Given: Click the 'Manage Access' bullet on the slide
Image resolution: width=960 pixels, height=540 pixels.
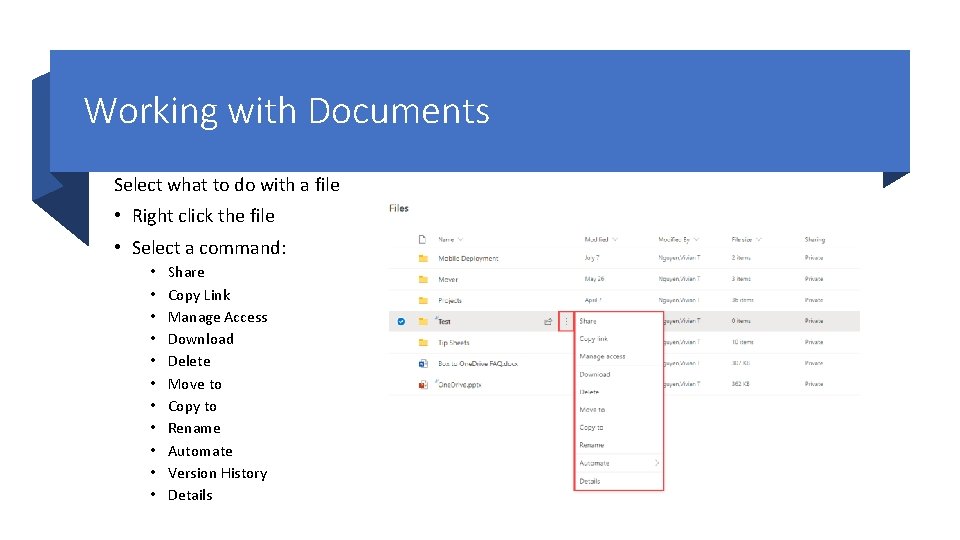Looking at the screenshot, I should 217,317.
